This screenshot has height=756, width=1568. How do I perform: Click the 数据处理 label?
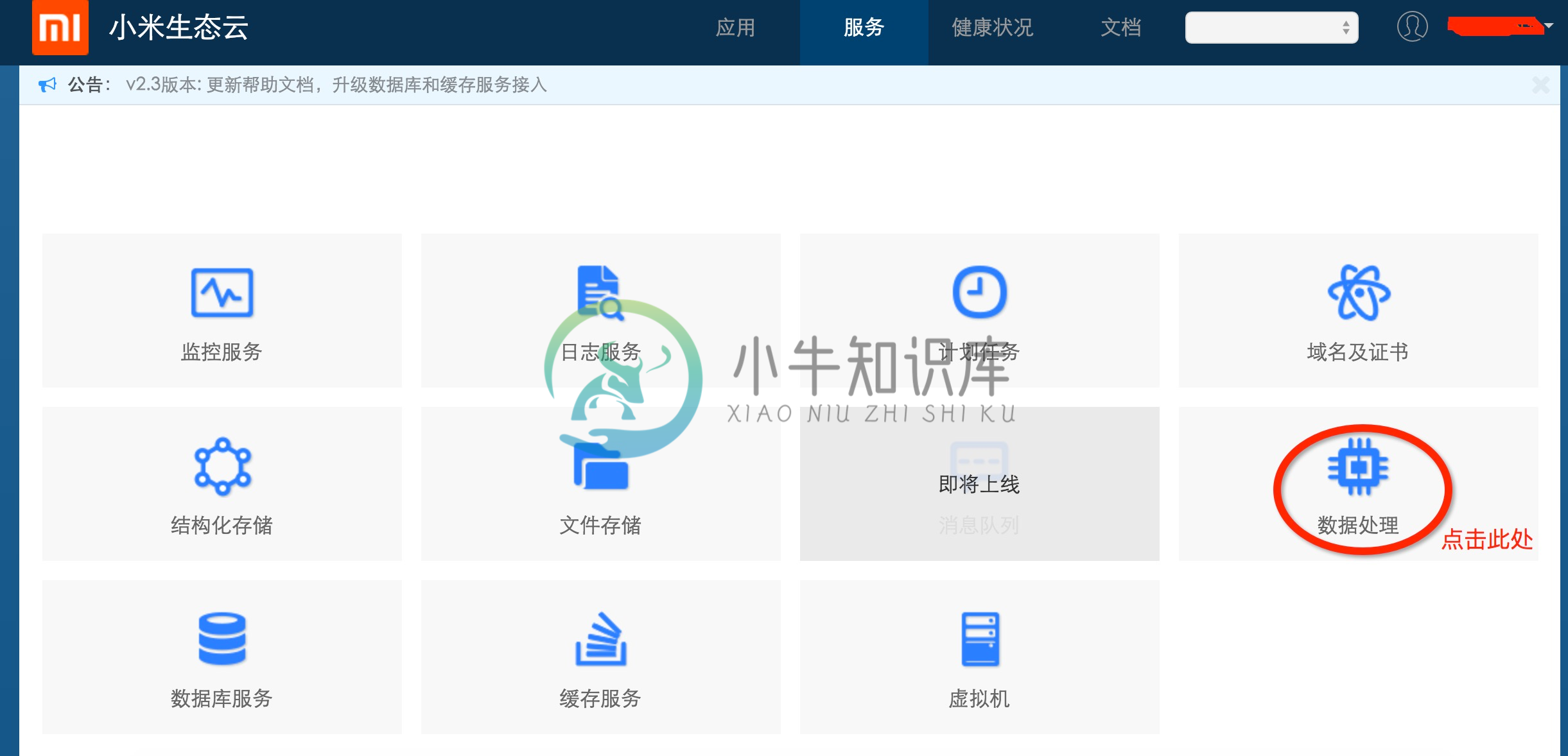[x=1358, y=525]
